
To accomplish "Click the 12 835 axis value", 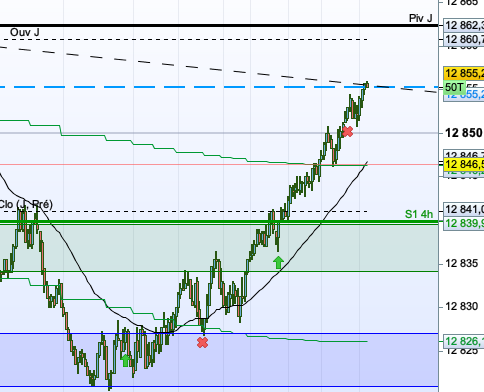I will pyautogui.click(x=462, y=264).
